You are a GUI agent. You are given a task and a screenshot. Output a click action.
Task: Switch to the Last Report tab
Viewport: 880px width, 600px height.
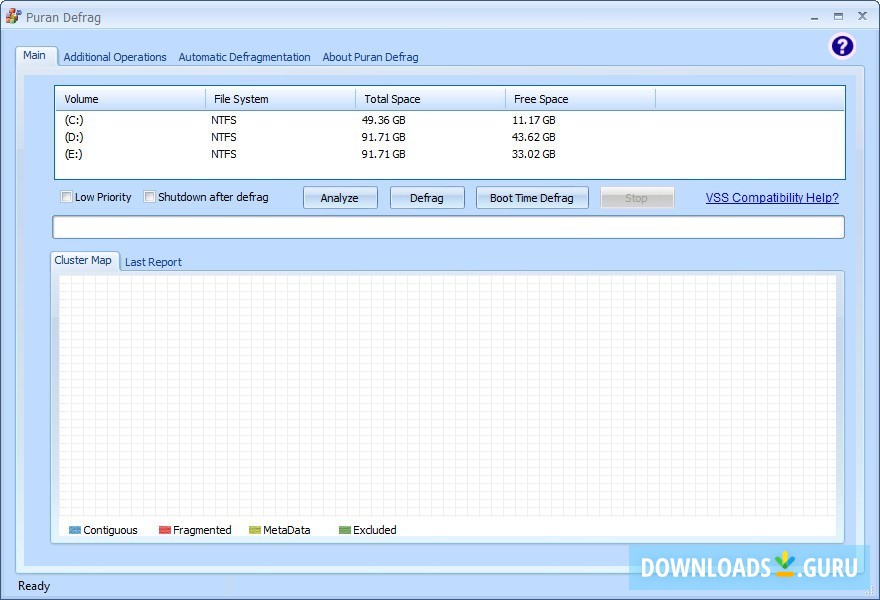point(153,262)
